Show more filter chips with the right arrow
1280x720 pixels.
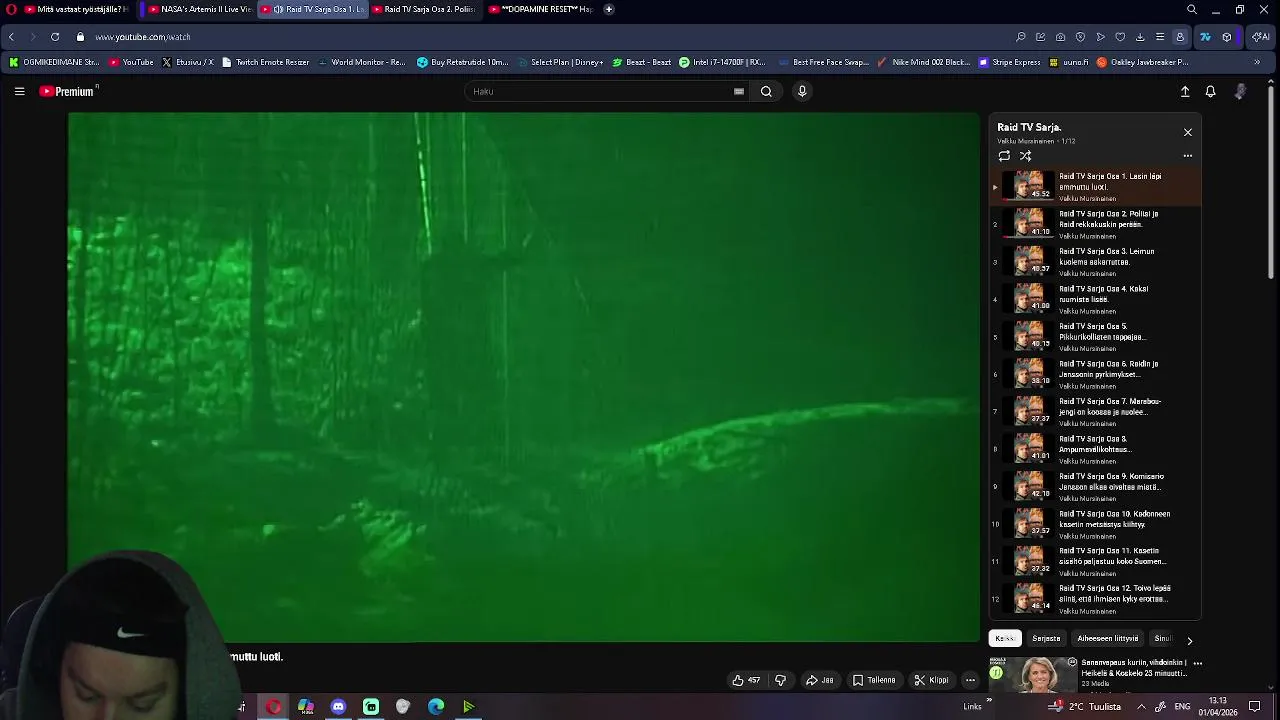coord(1189,640)
